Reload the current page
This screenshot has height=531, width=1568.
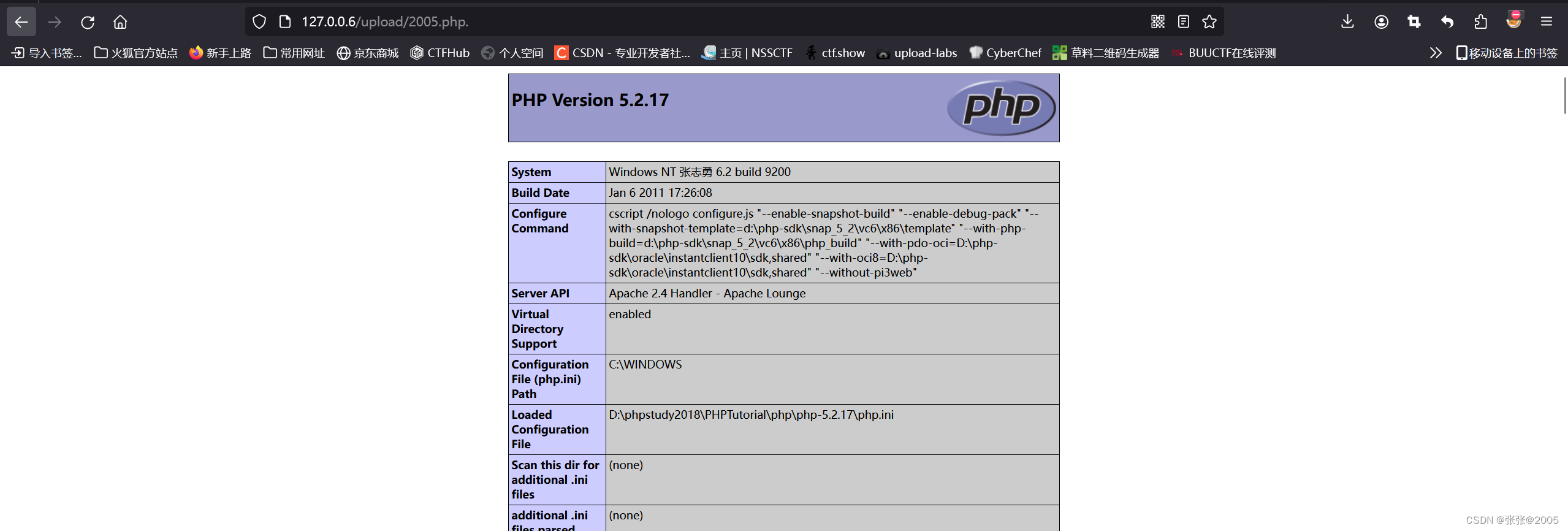tap(88, 22)
